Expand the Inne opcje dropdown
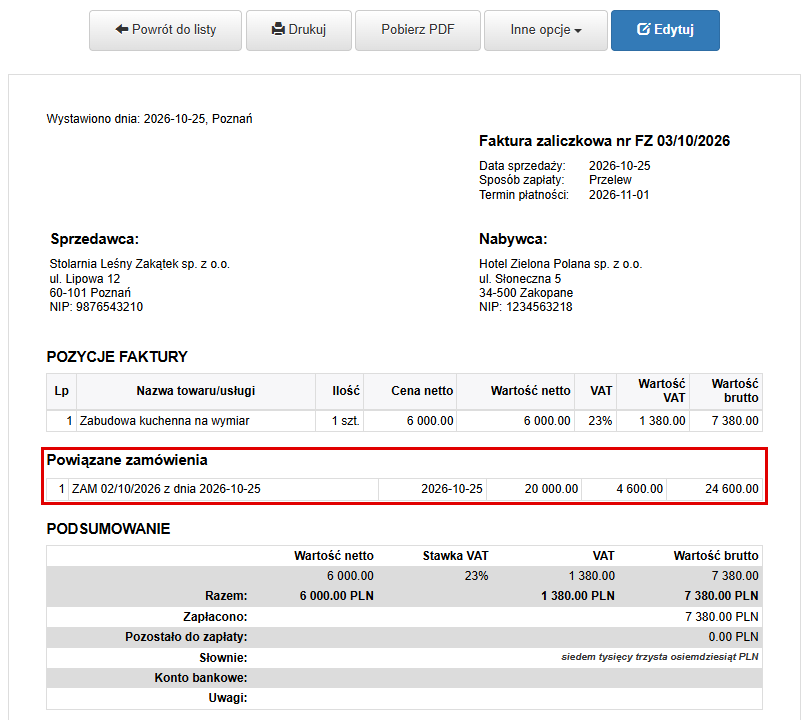The height and width of the screenshot is (720, 810). point(546,30)
